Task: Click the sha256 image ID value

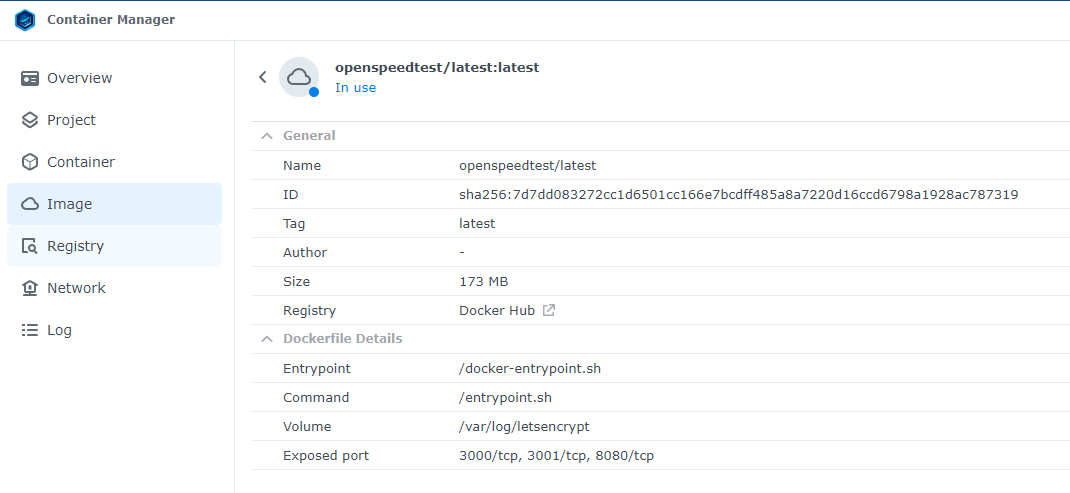Action: click(738, 194)
